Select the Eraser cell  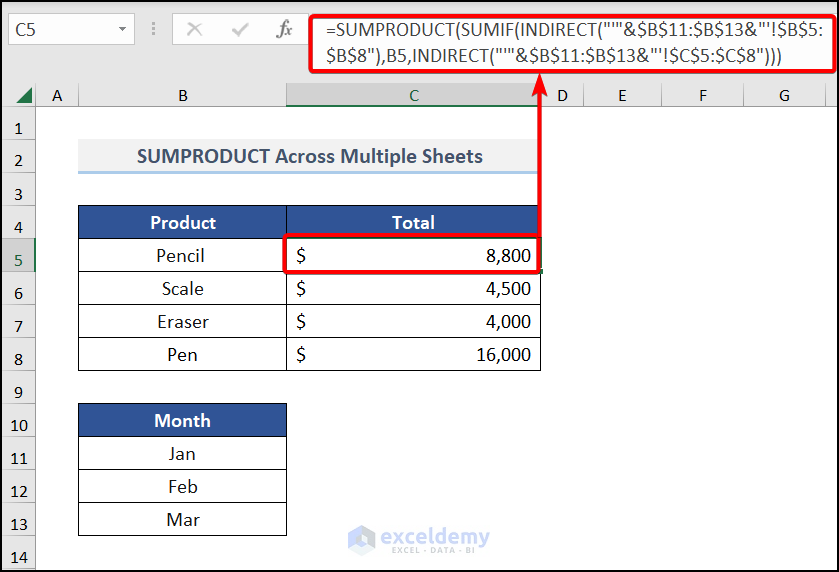(182, 322)
